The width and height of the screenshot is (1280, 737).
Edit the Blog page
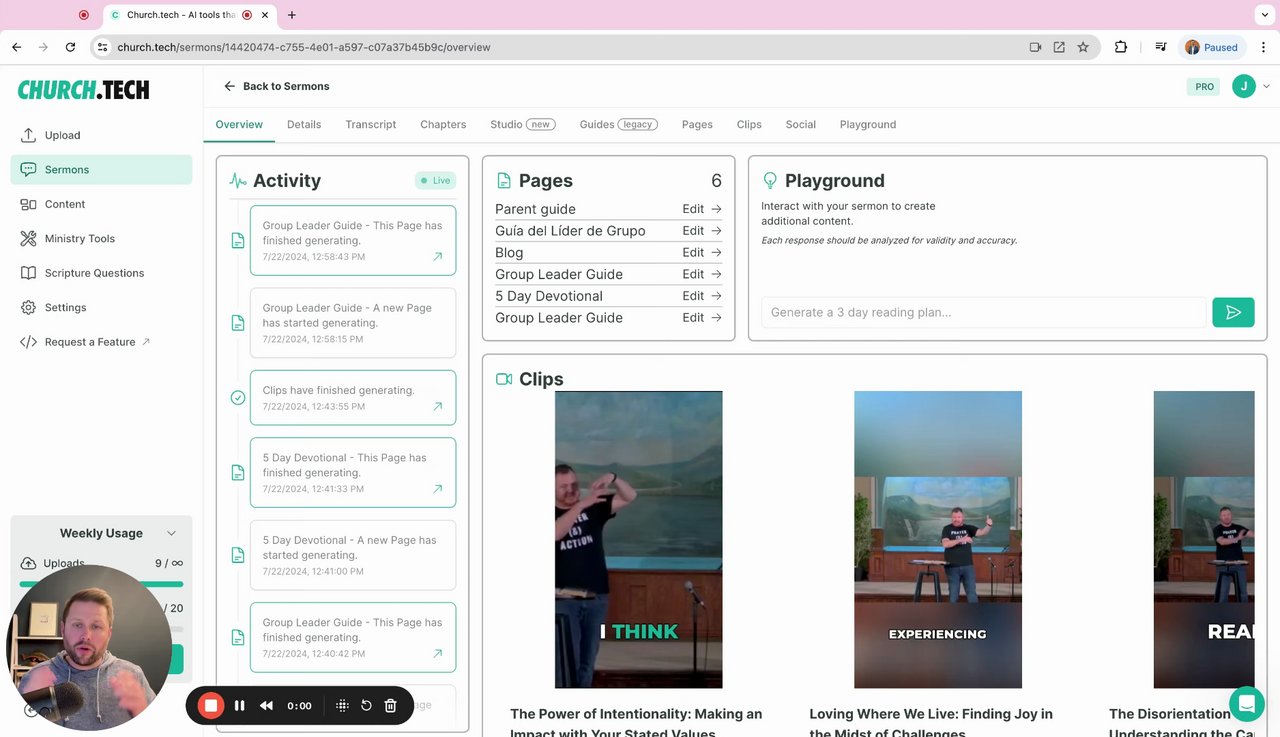702,253
